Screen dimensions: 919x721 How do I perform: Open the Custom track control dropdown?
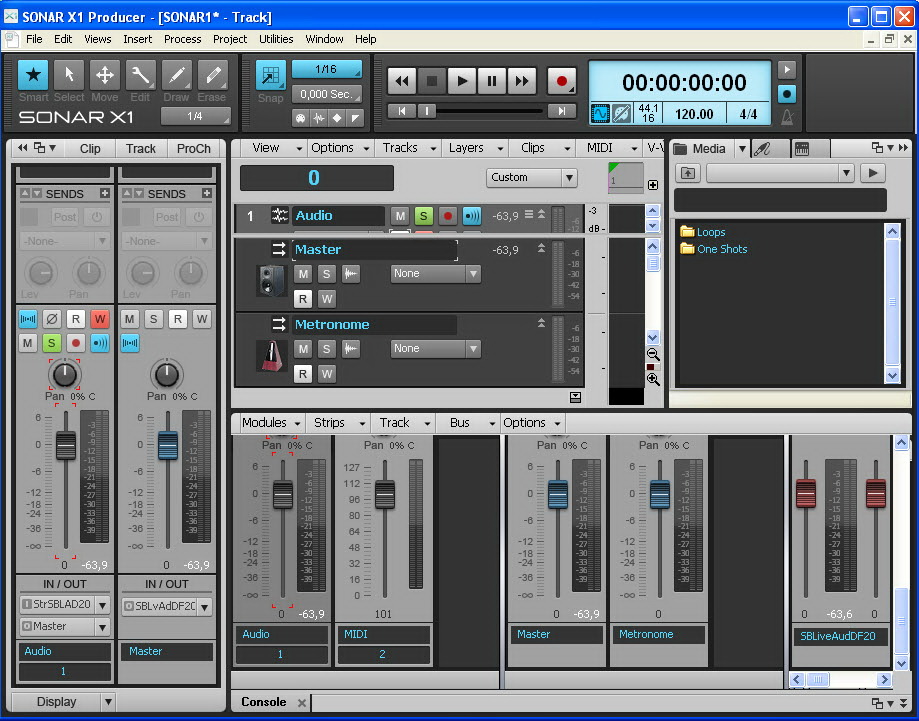[531, 177]
